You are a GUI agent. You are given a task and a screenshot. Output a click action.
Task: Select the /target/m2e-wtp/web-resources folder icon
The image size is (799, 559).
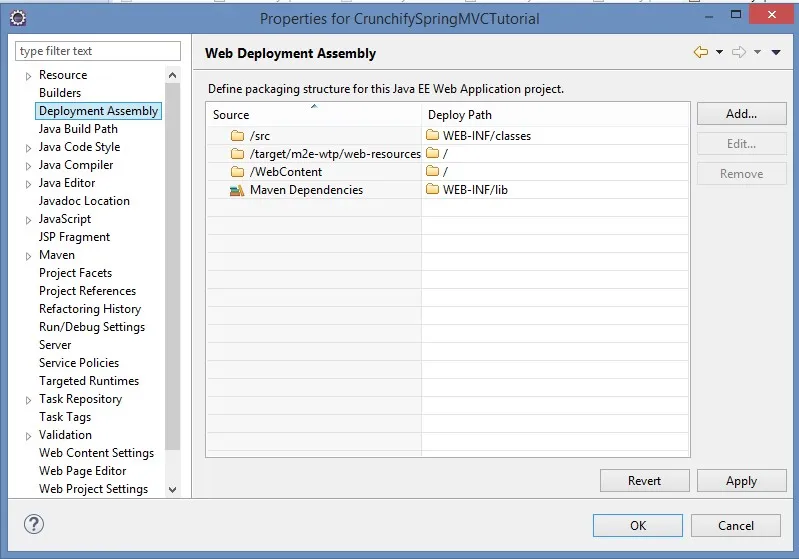[237, 153]
